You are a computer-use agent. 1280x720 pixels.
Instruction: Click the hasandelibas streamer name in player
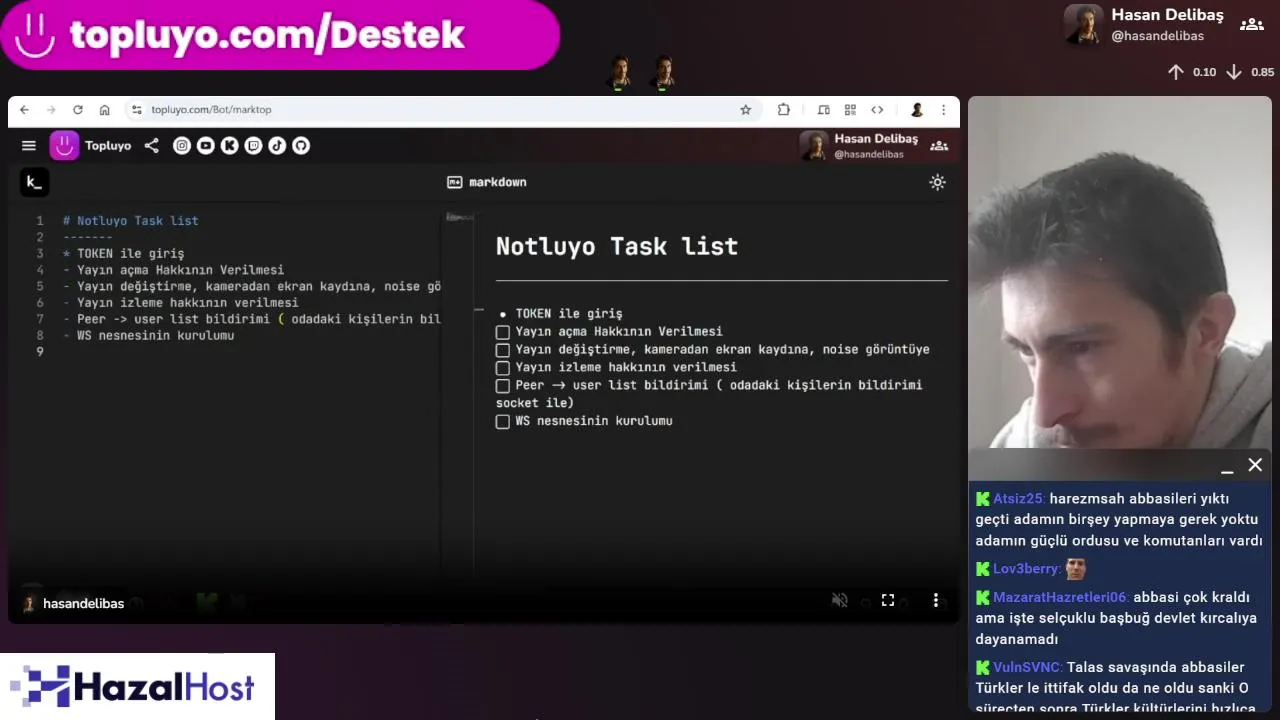point(83,604)
